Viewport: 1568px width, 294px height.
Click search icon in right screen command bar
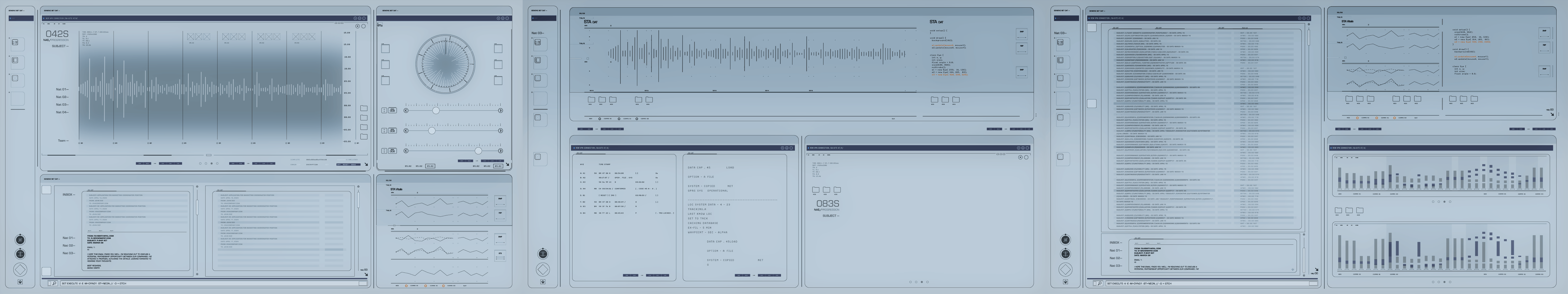[1099, 283]
